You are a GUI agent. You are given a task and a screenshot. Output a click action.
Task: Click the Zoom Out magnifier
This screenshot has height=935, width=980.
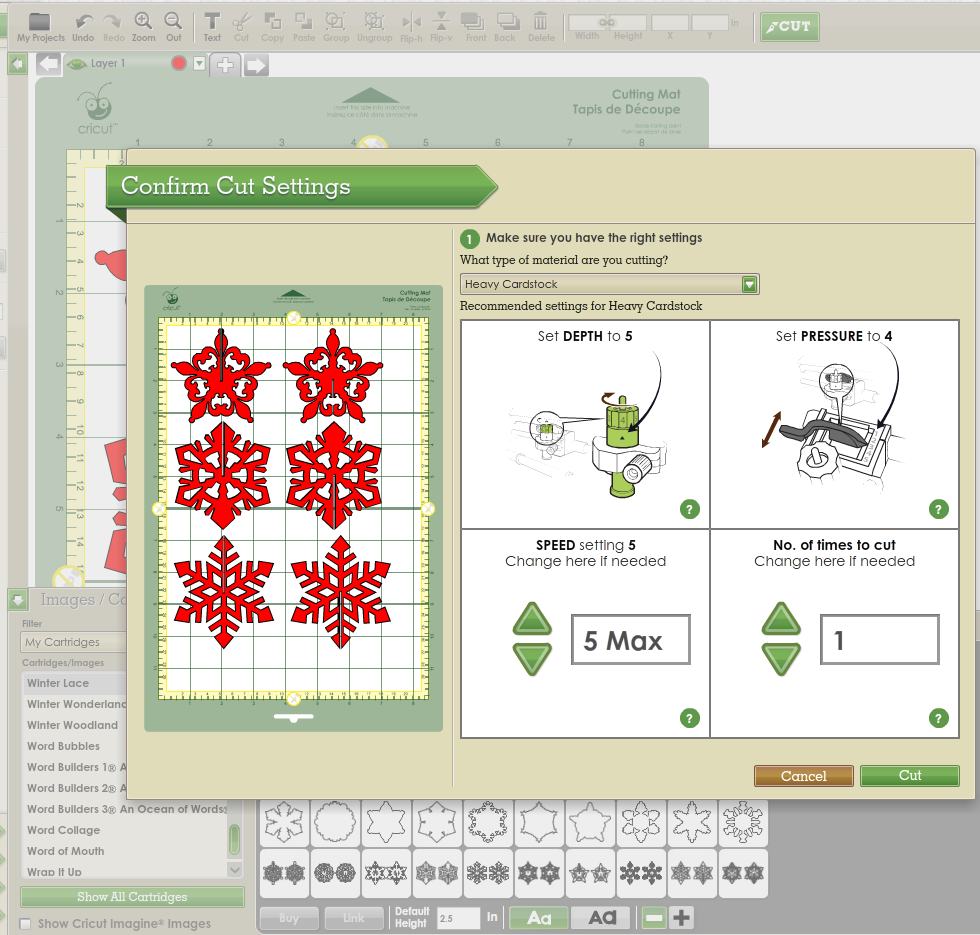pos(173,28)
